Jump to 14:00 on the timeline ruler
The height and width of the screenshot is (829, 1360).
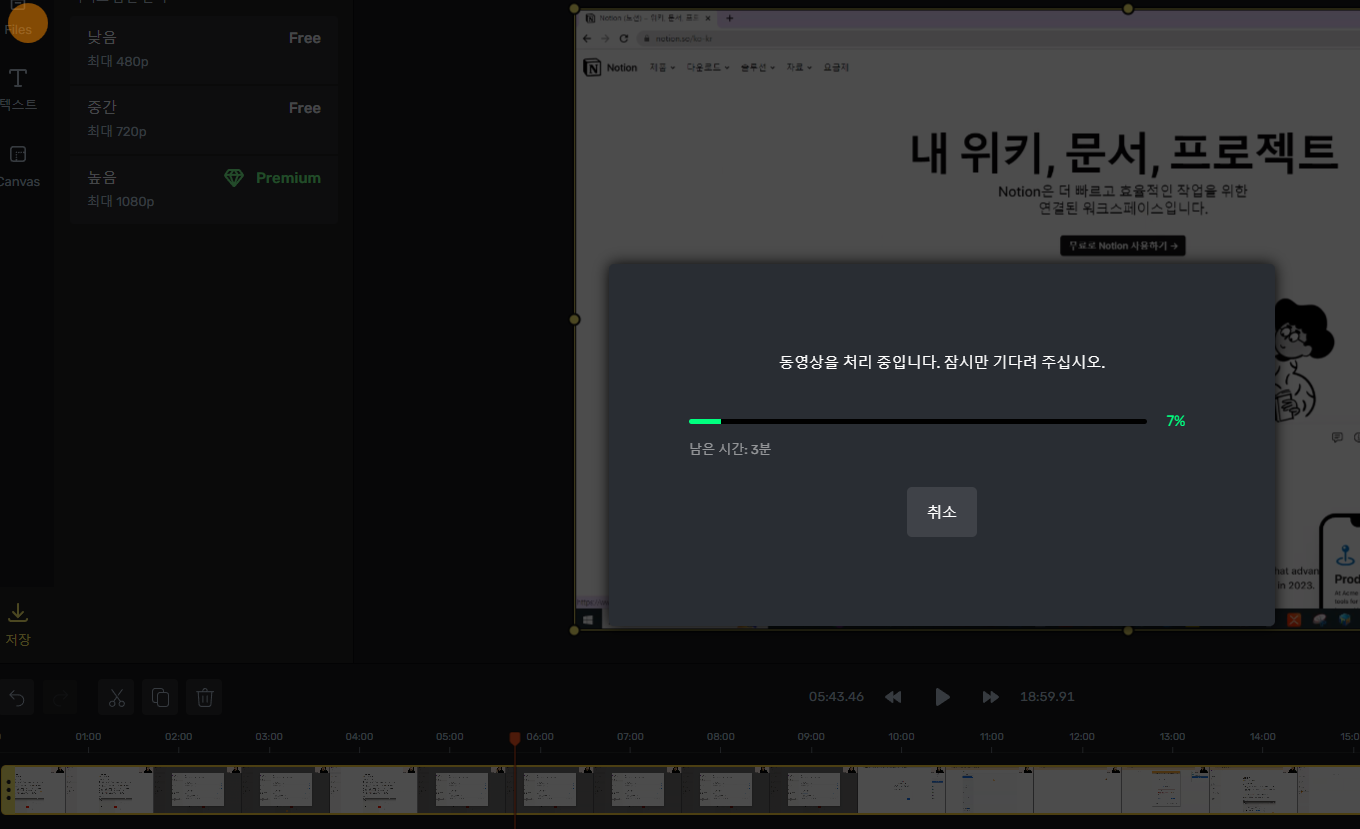(x=1263, y=737)
